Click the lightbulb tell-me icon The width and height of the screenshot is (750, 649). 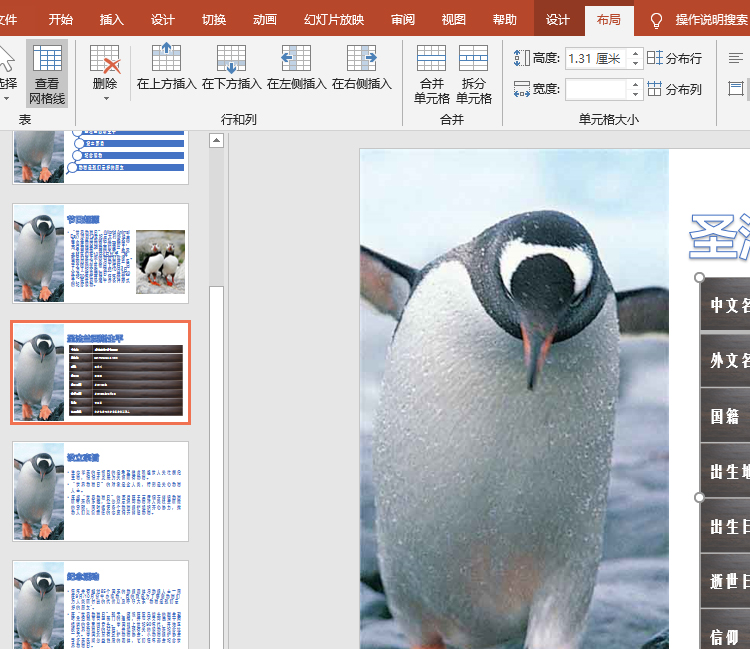point(656,21)
